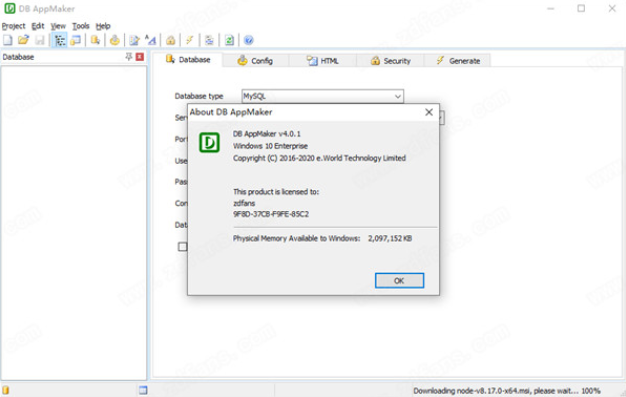Image resolution: width=626 pixels, height=397 pixels.
Task: Tick the checkbox below the database fields
Action: [182, 247]
